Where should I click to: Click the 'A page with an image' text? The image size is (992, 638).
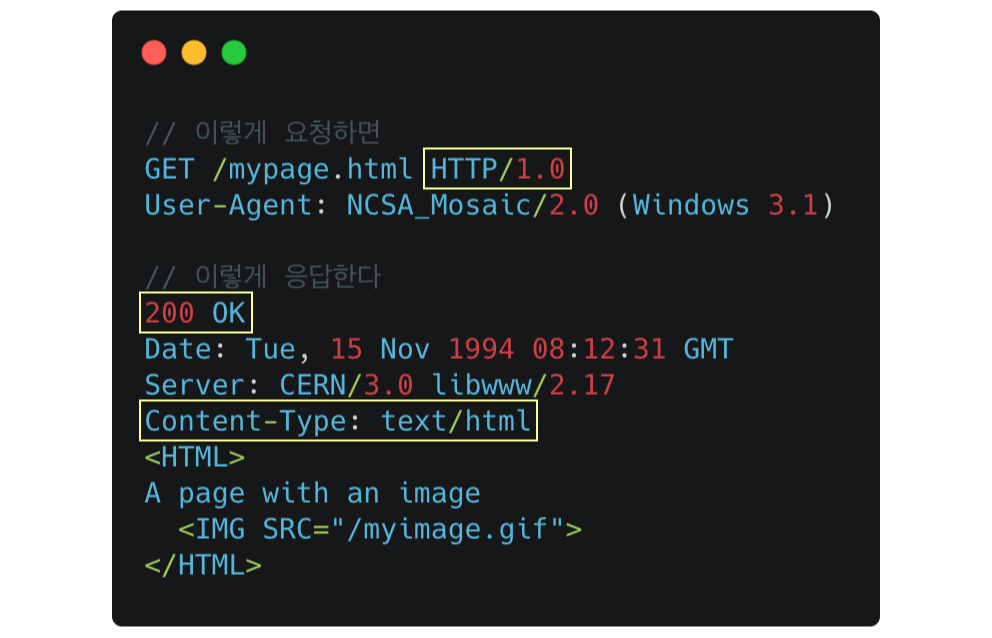pos(313,494)
